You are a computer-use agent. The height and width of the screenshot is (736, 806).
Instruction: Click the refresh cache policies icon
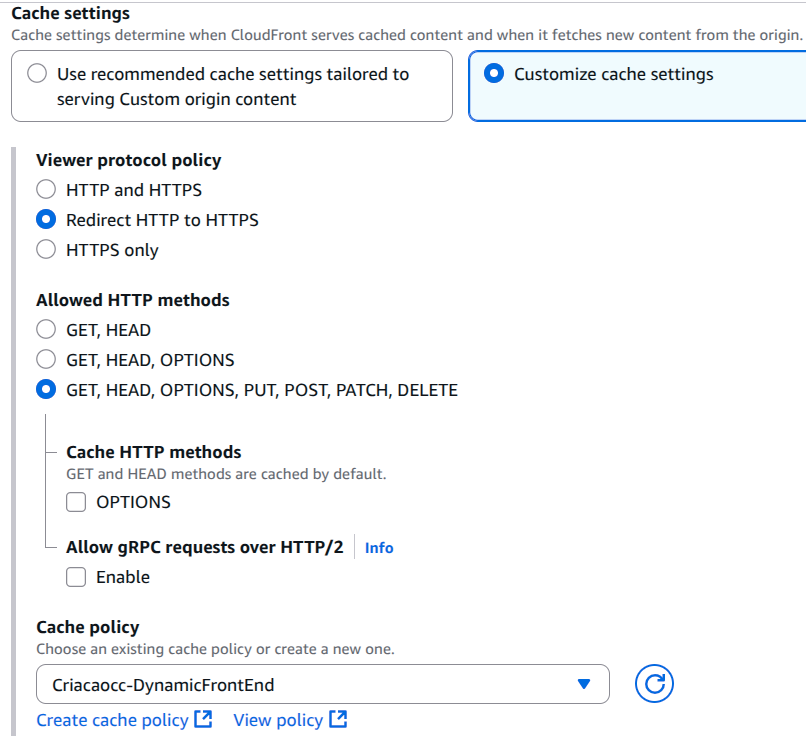click(654, 684)
